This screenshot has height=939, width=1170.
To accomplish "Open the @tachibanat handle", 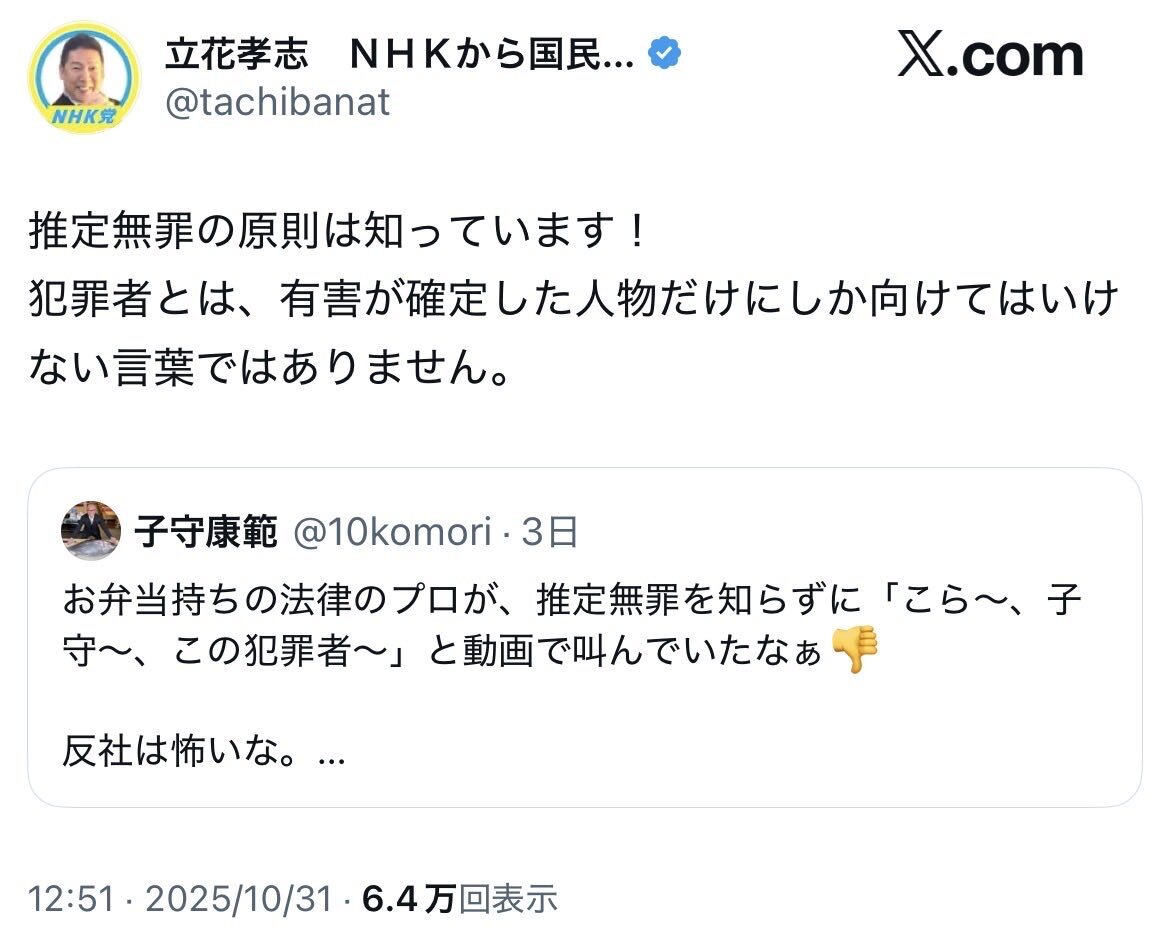I will click(277, 102).
